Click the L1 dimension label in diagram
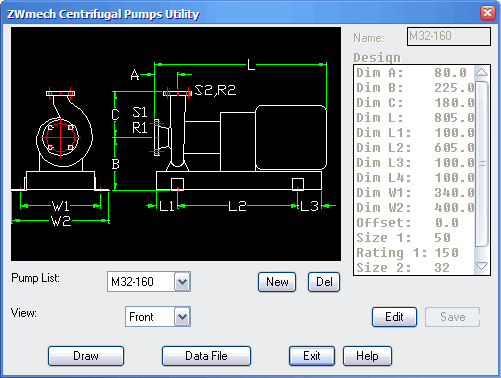 (x=167, y=206)
